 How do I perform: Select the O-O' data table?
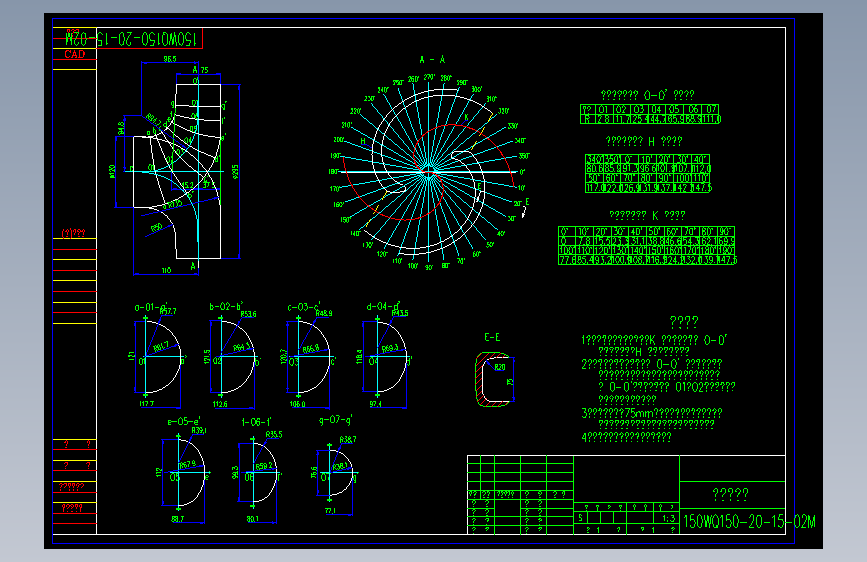(x=650, y=114)
